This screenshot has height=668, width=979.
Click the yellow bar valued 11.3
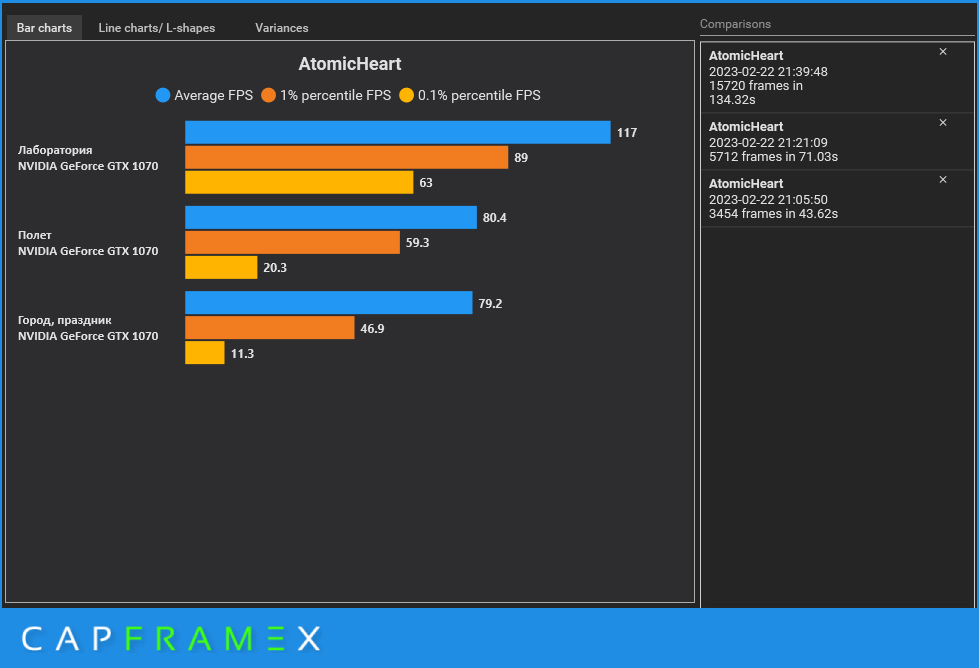pos(205,353)
